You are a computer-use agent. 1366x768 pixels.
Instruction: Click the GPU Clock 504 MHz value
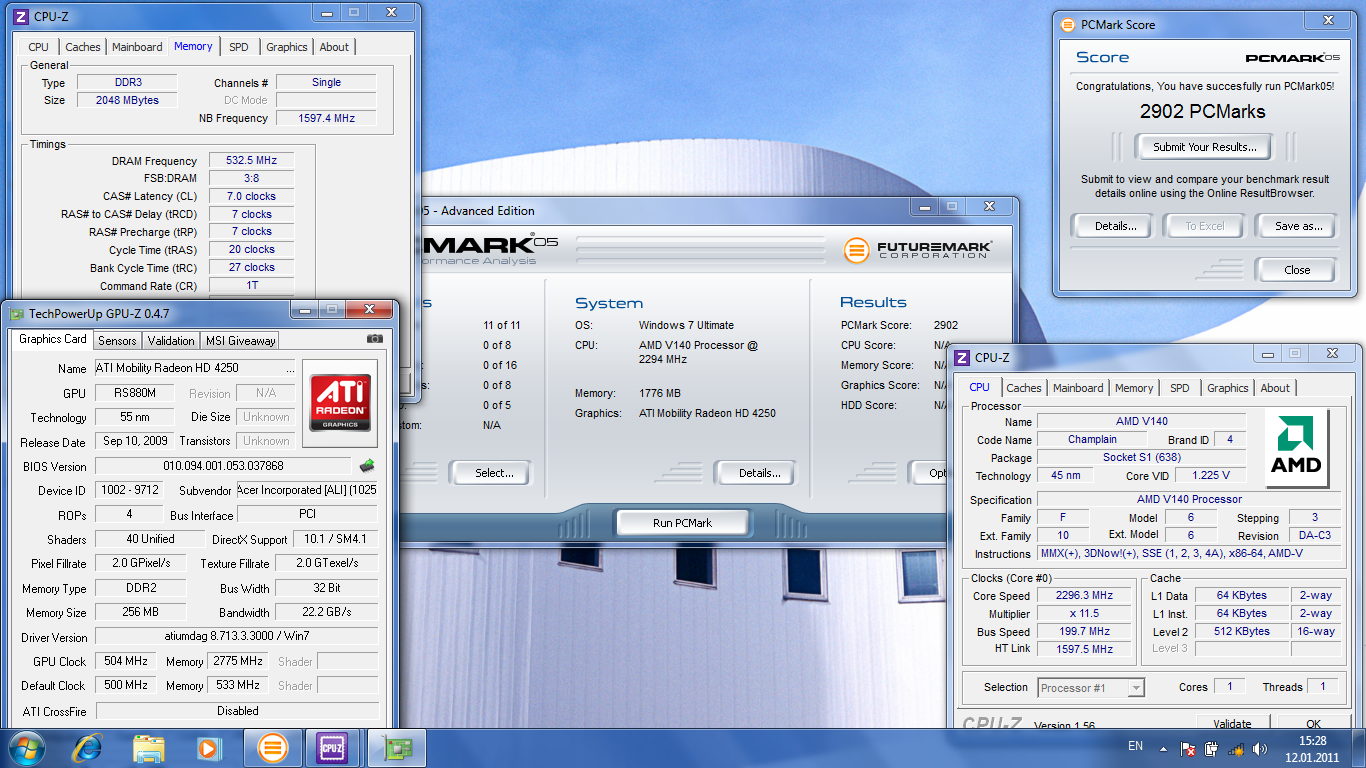tap(126, 661)
